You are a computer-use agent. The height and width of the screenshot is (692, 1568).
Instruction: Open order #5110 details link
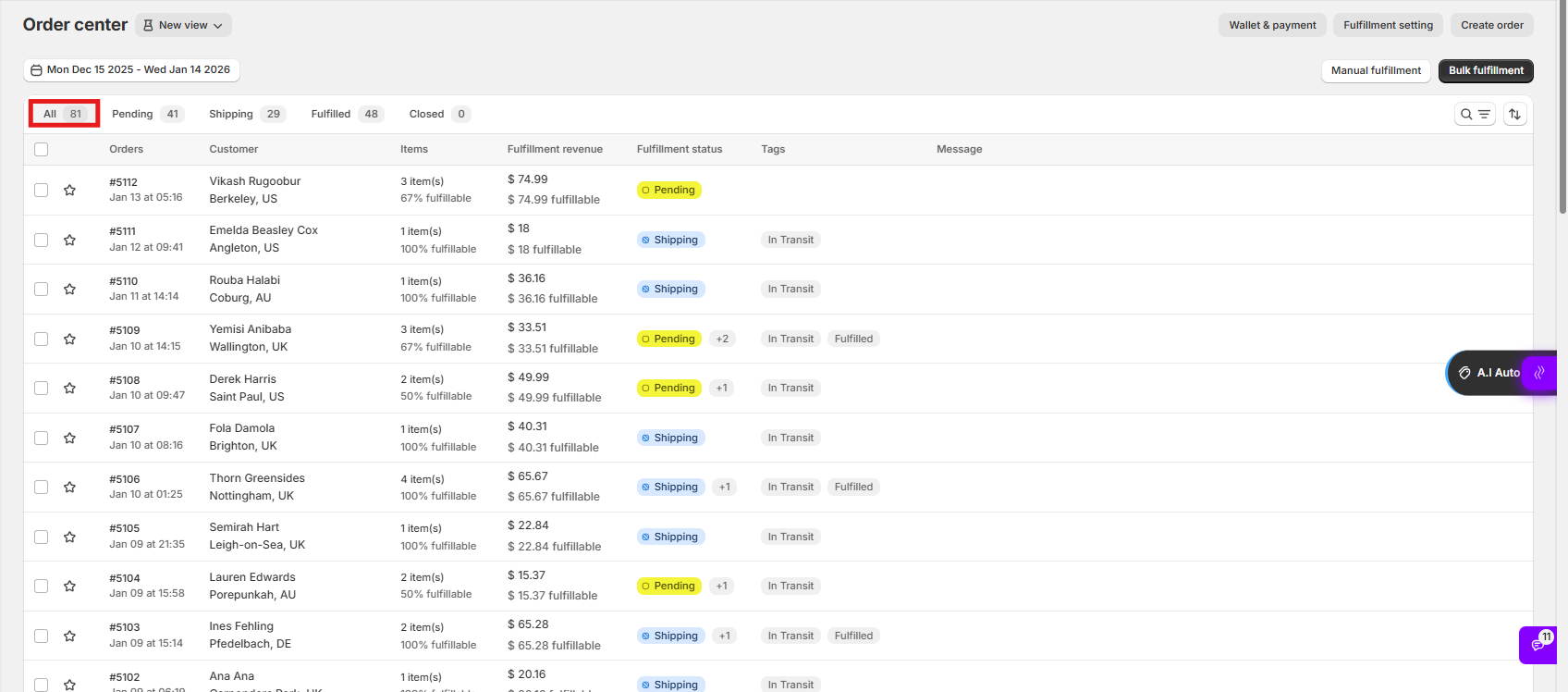coord(123,281)
